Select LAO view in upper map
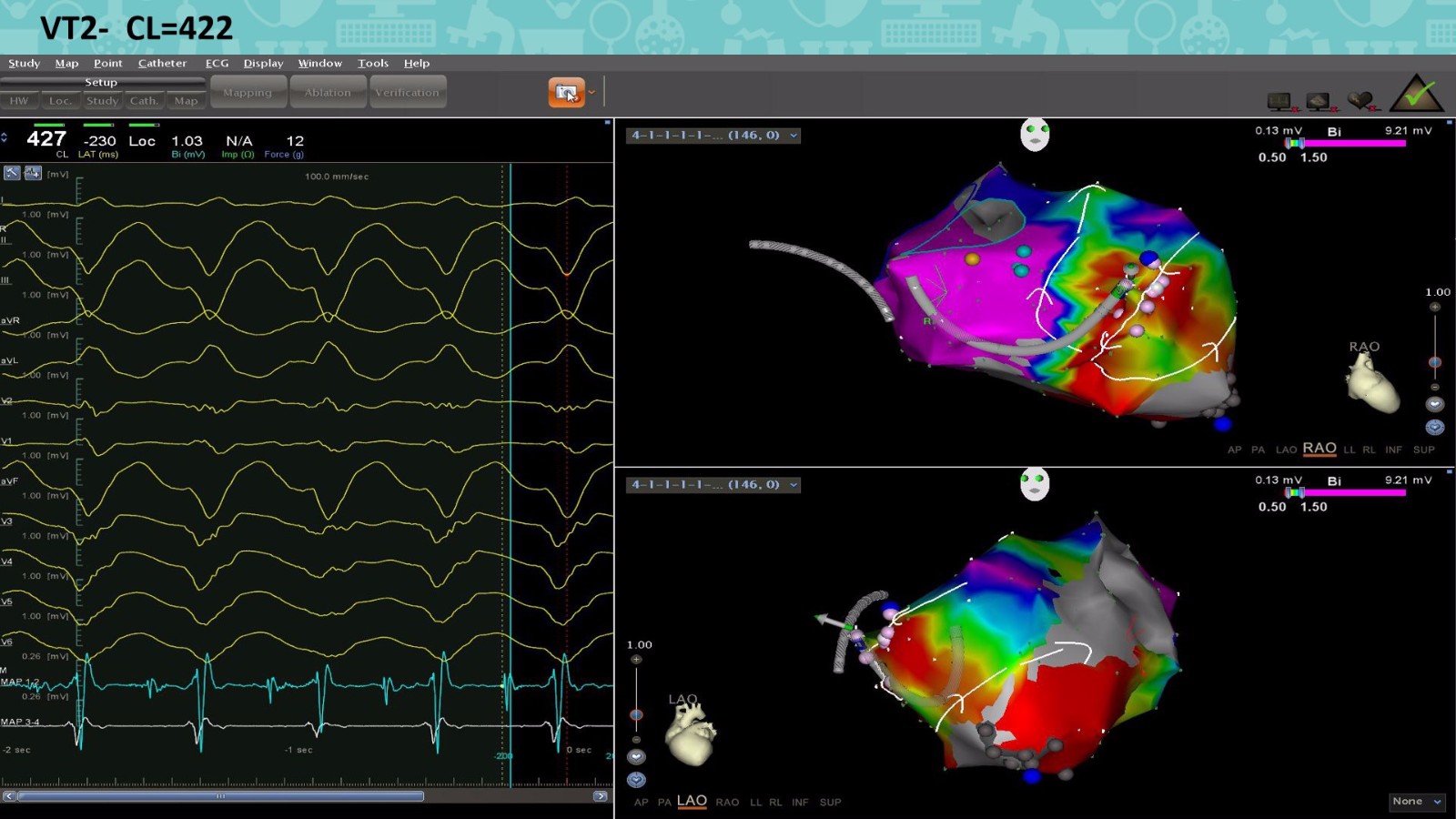The height and width of the screenshot is (819, 1456). coord(1286,450)
